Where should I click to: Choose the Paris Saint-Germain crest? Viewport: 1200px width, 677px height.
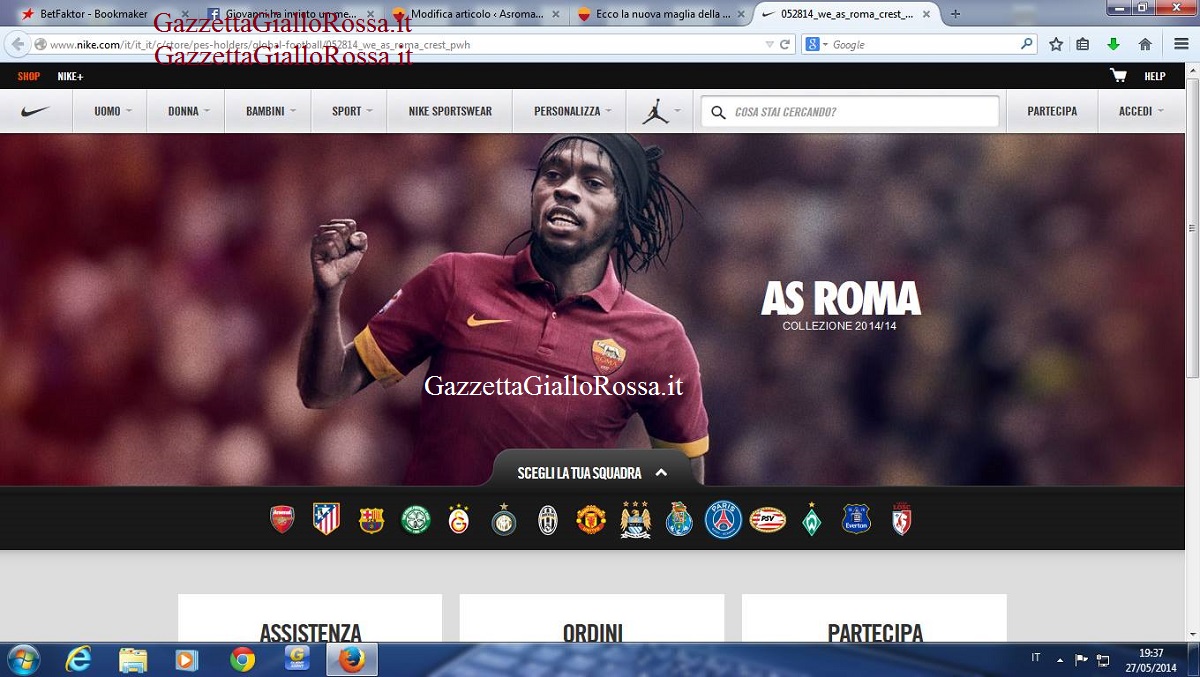click(723, 520)
